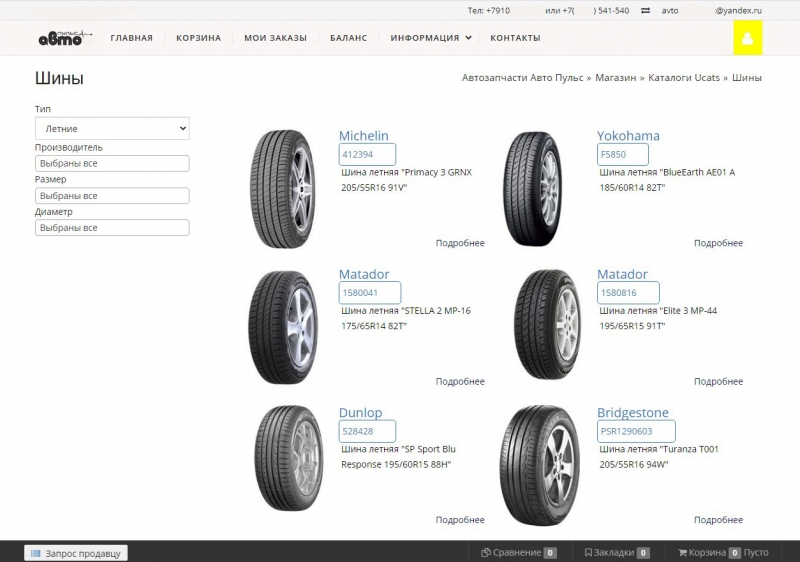Screen dimensions: 800x562
Task: Open the Размер selector
Action: pos(112,196)
